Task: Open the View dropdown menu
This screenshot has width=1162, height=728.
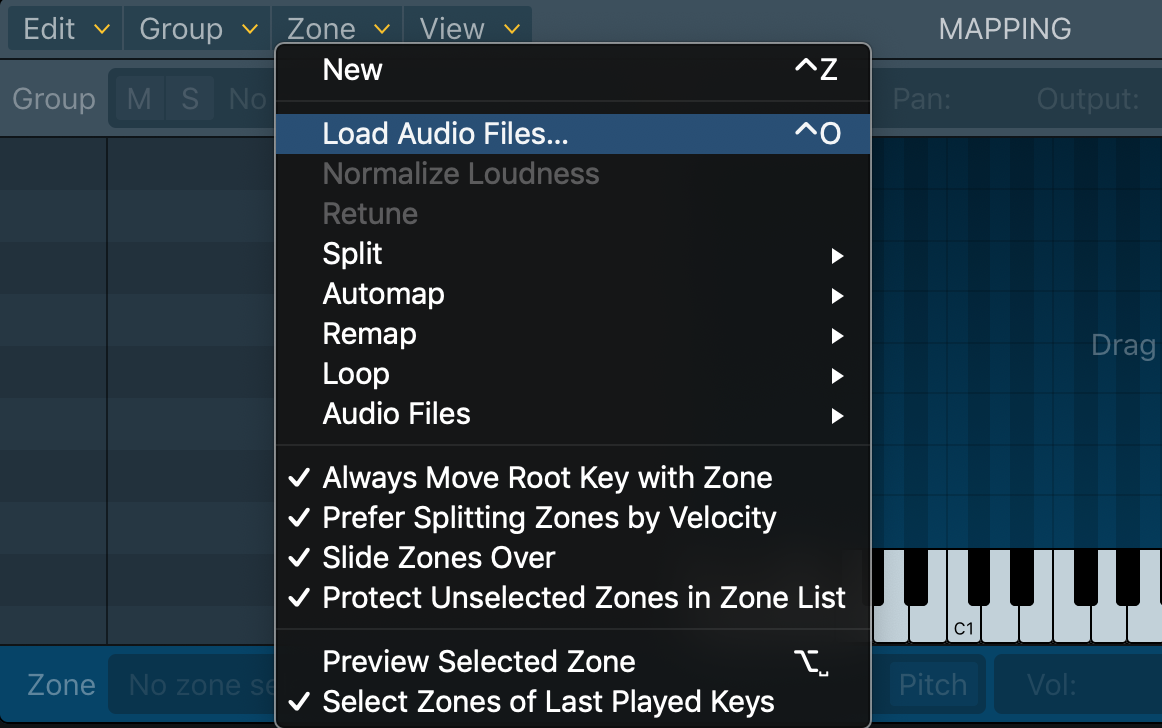Action: 468,29
